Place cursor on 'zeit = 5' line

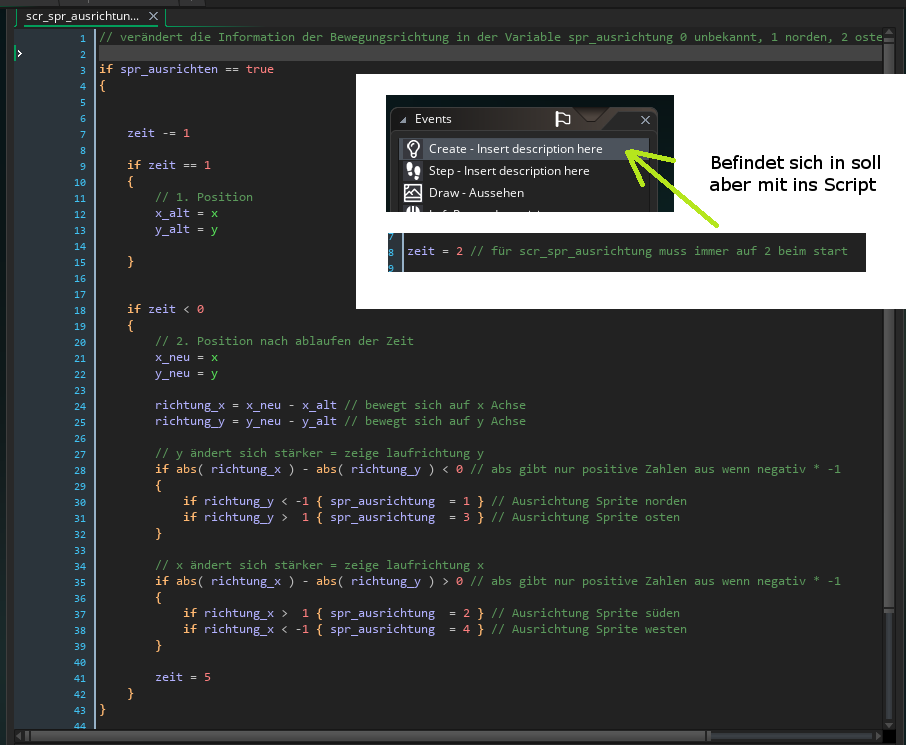[183, 677]
